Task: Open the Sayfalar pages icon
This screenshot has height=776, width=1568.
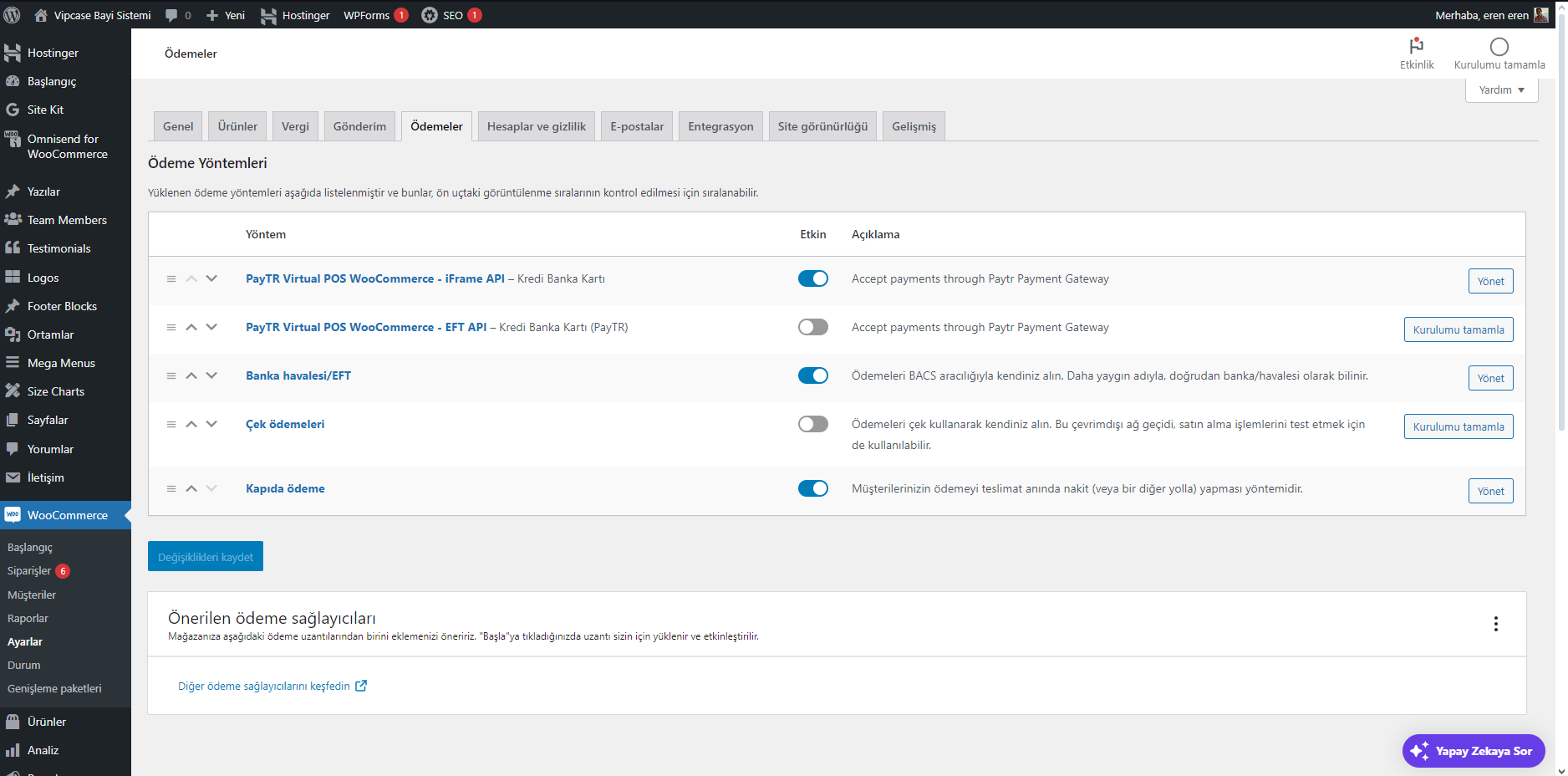Action: (x=13, y=420)
